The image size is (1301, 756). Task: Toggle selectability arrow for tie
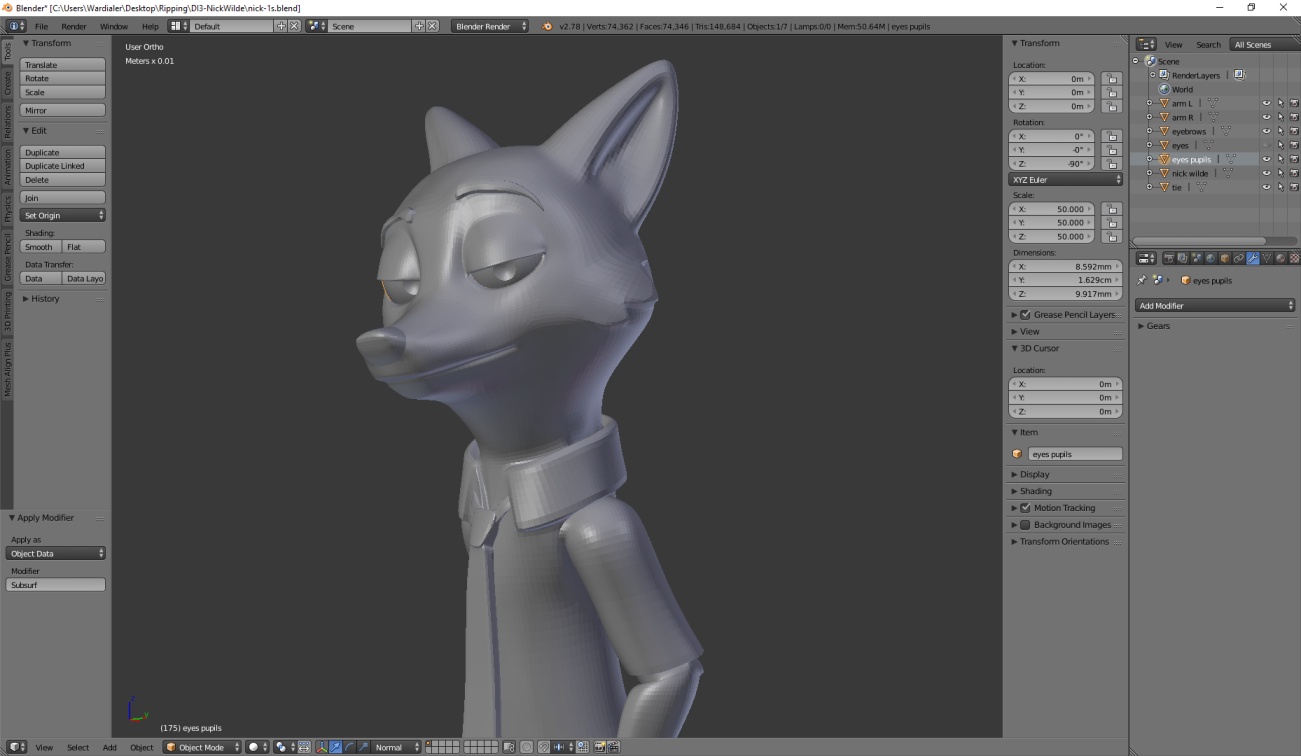[x=1280, y=187]
